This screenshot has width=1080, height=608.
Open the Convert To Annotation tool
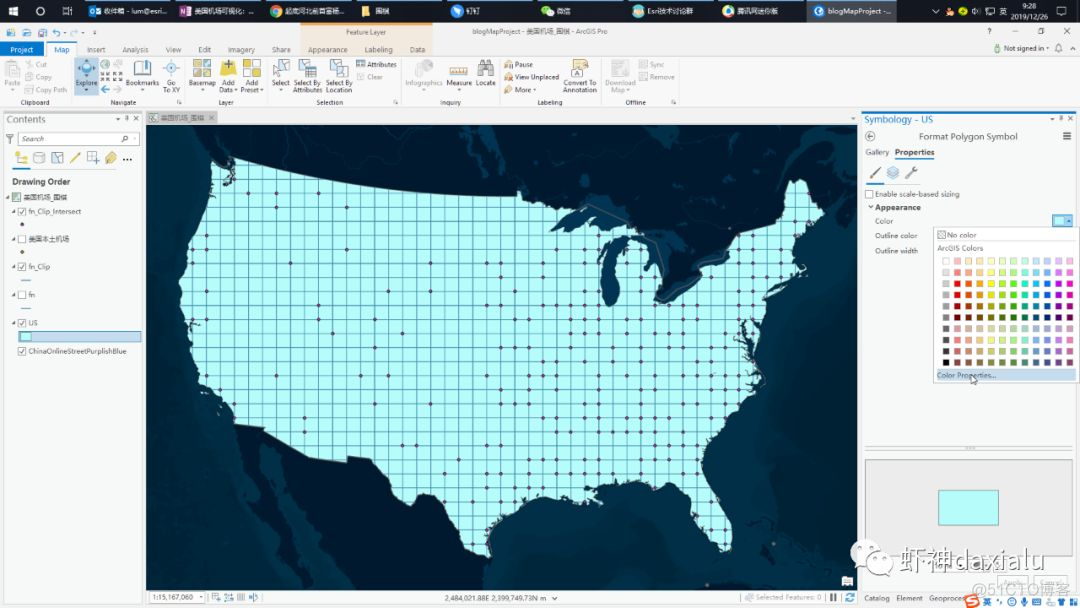(x=581, y=77)
